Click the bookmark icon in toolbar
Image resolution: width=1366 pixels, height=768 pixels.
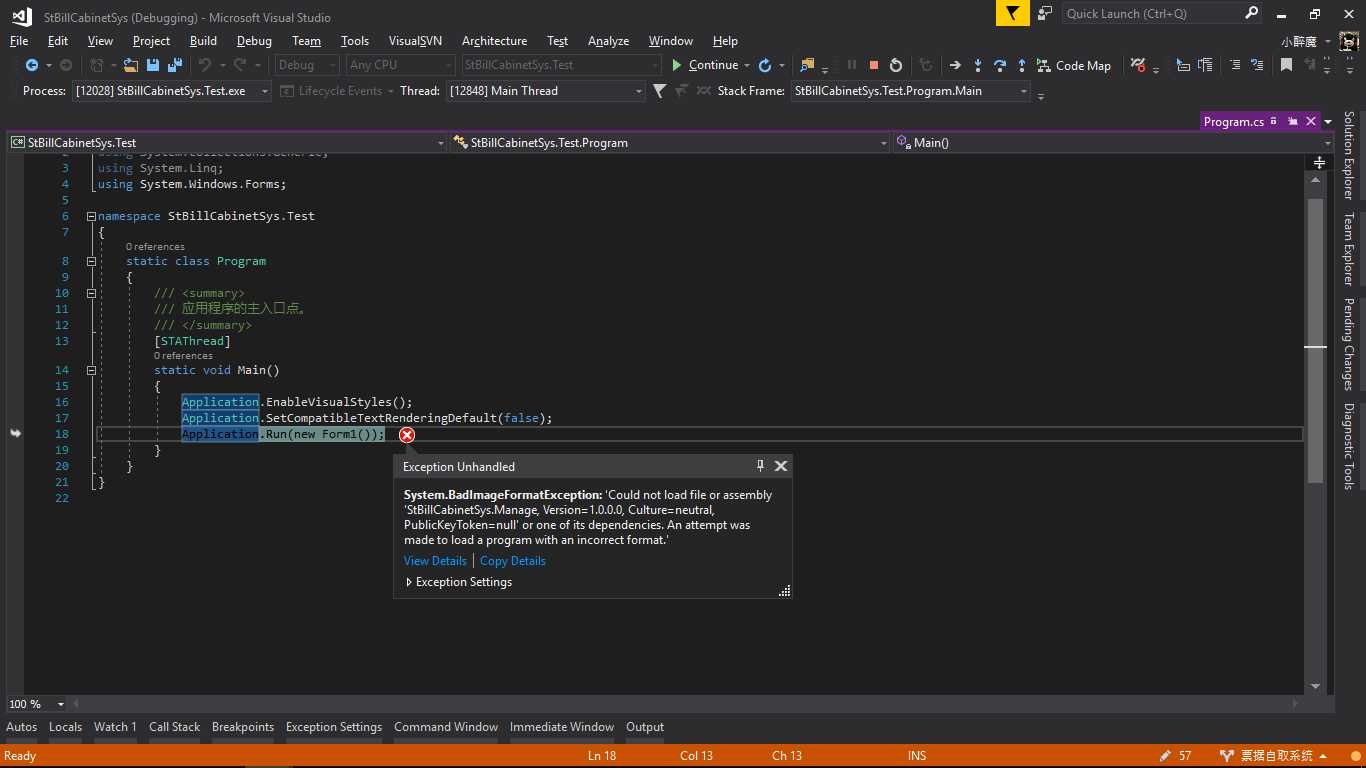[x=1286, y=65]
